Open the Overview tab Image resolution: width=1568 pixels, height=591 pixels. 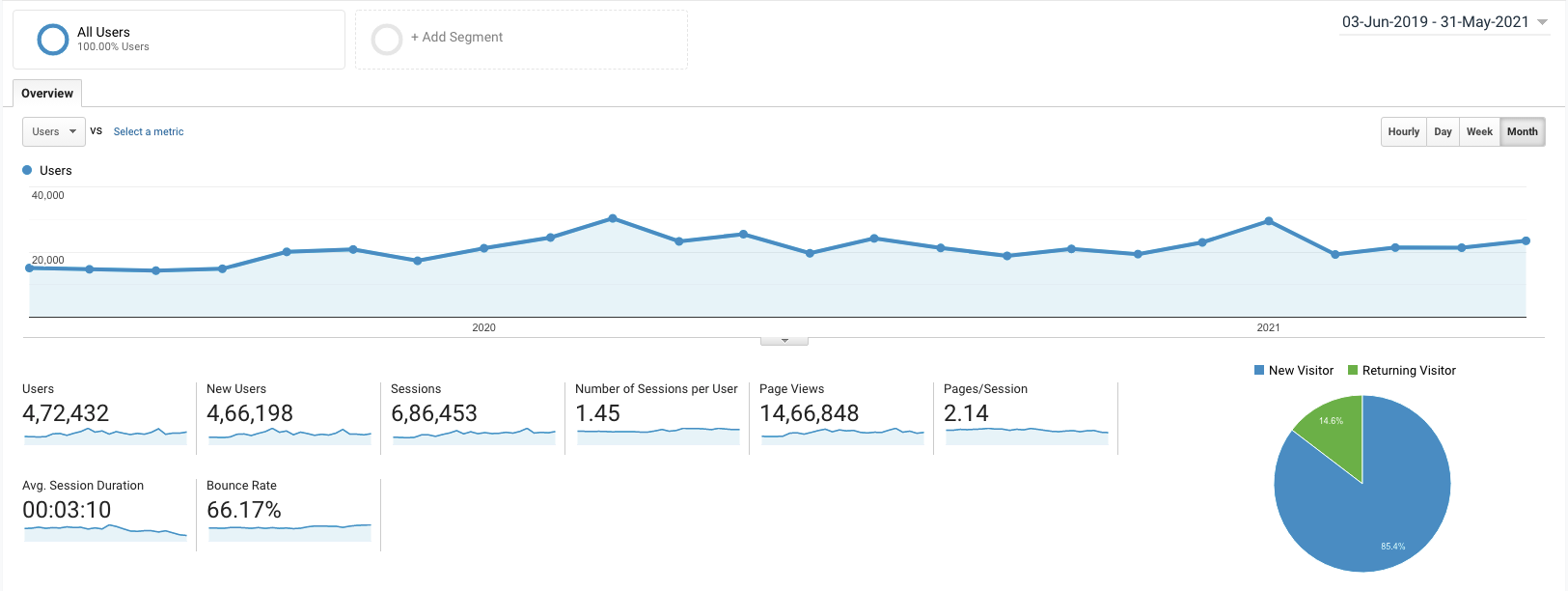click(x=47, y=94)
